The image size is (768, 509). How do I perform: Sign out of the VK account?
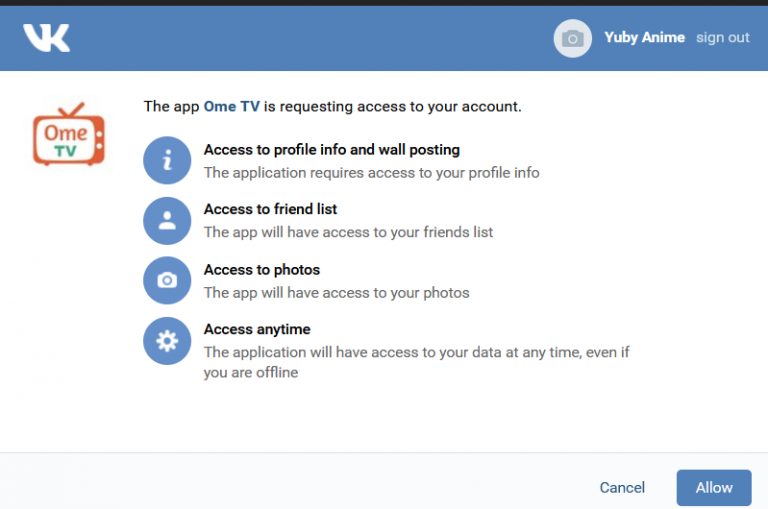(x=722, y=38)
